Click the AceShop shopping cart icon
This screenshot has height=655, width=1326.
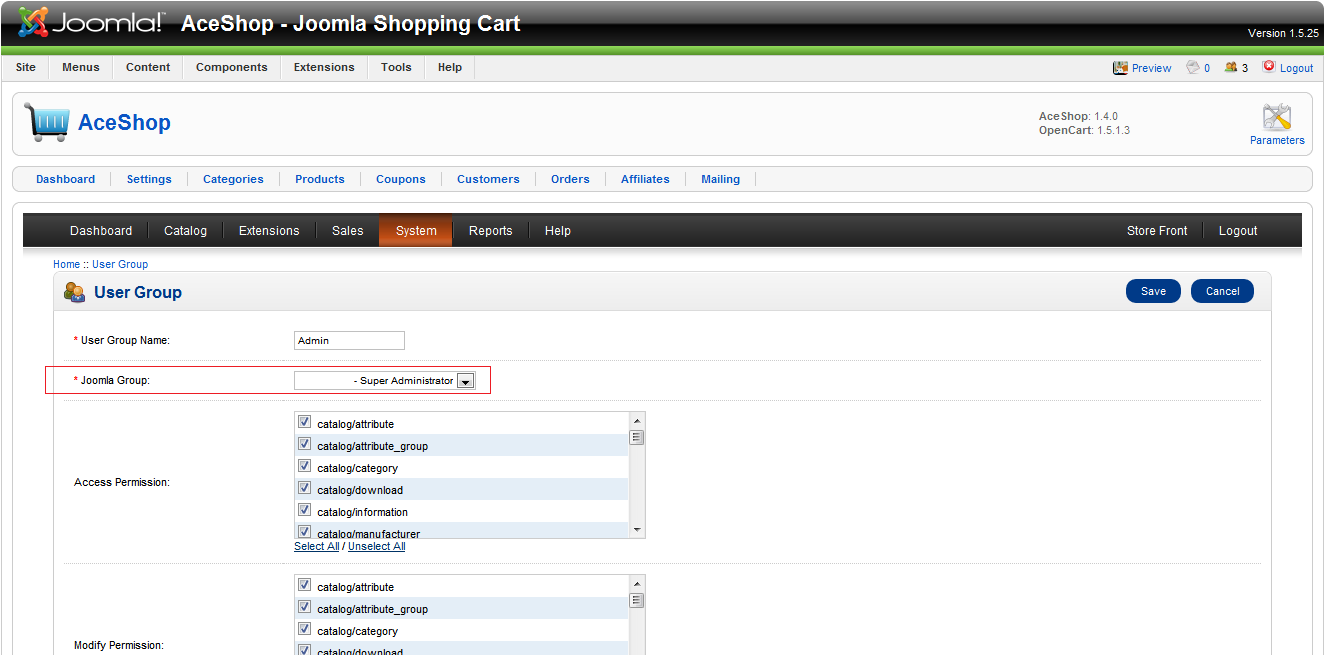(47, 122)
